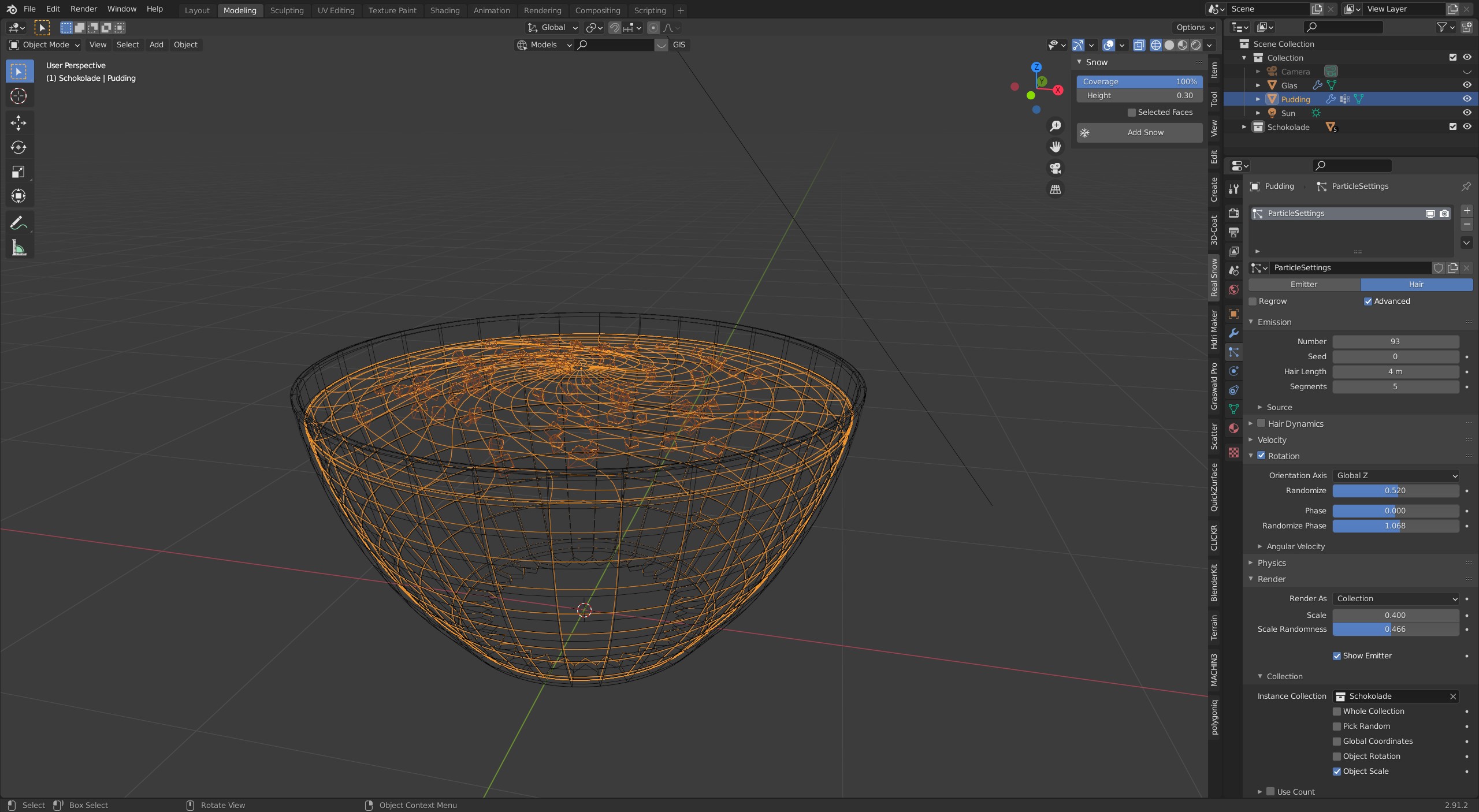Viewport: 1479px width, 812px height.
Task: Adjust the Coverage slider
Action: (x=1139, y=81)
